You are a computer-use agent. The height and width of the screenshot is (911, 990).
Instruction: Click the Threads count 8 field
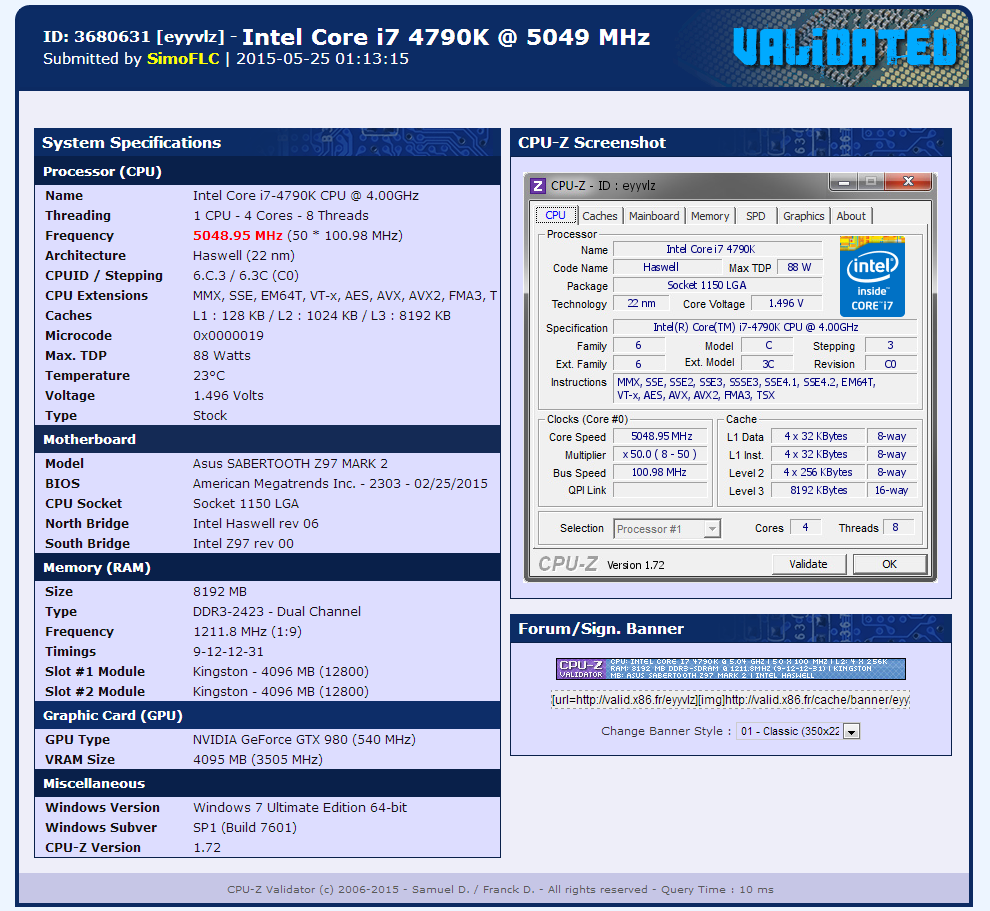pyautogui.click(x=898, y=527)
